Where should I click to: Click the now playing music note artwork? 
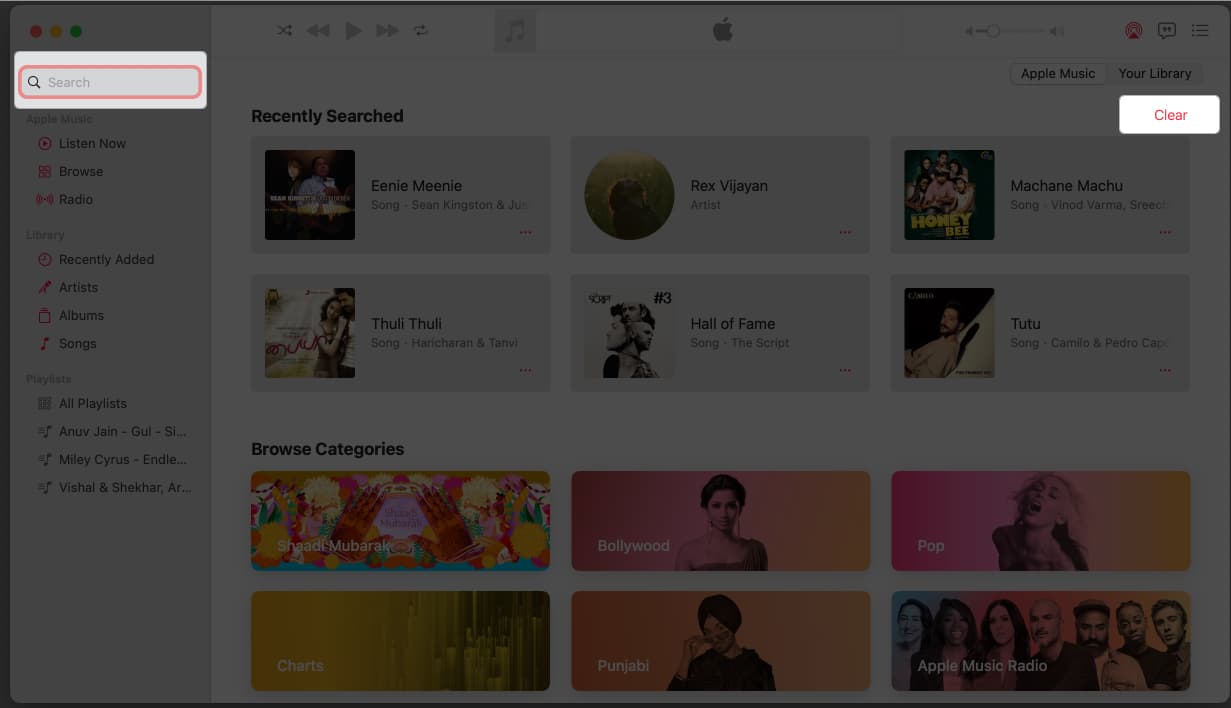click(515, 31)
